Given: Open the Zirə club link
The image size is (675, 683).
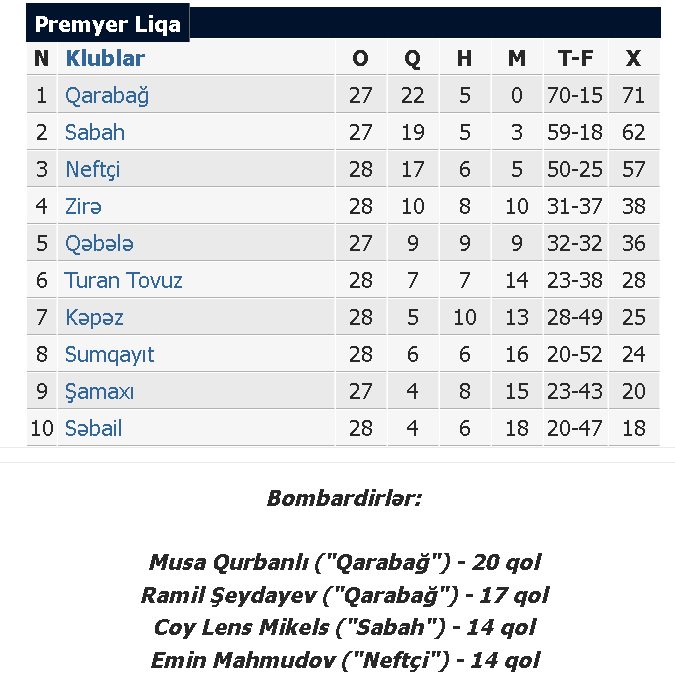Looking at the screenshot, I should click(83, 206).
